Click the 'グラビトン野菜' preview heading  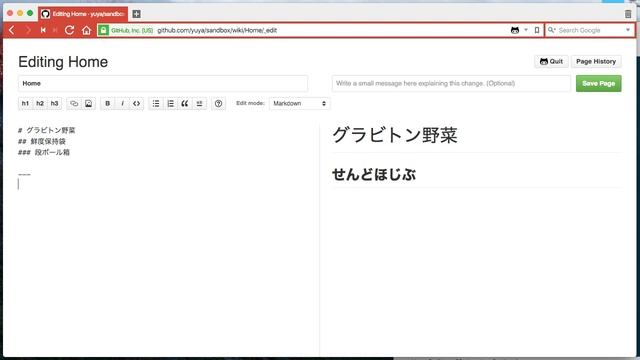tap(395, 135)
